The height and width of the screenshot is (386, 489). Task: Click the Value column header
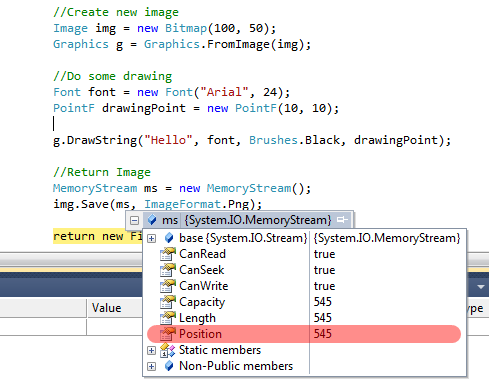click(107, 308)
